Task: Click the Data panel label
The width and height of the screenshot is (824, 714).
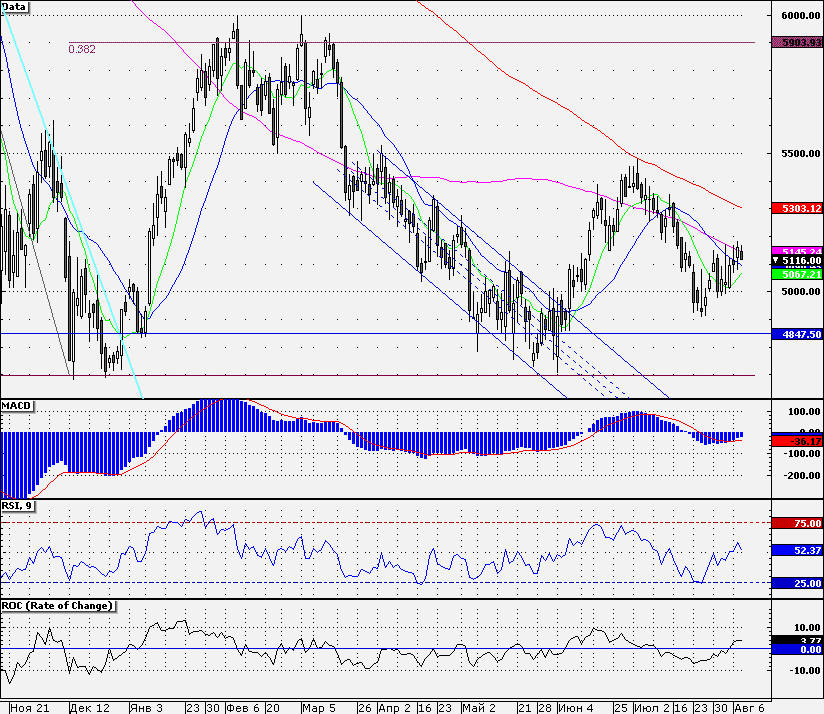Action: (15, 6)
